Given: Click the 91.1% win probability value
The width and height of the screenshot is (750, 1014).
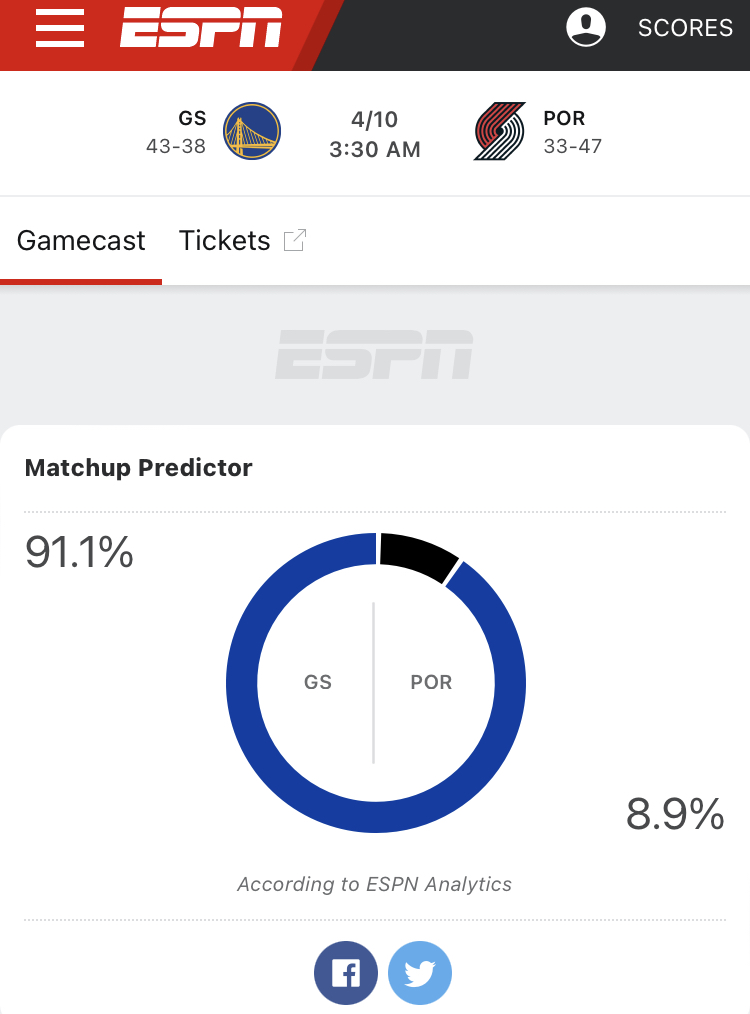Looking at the screenshot, I should 79,552.
